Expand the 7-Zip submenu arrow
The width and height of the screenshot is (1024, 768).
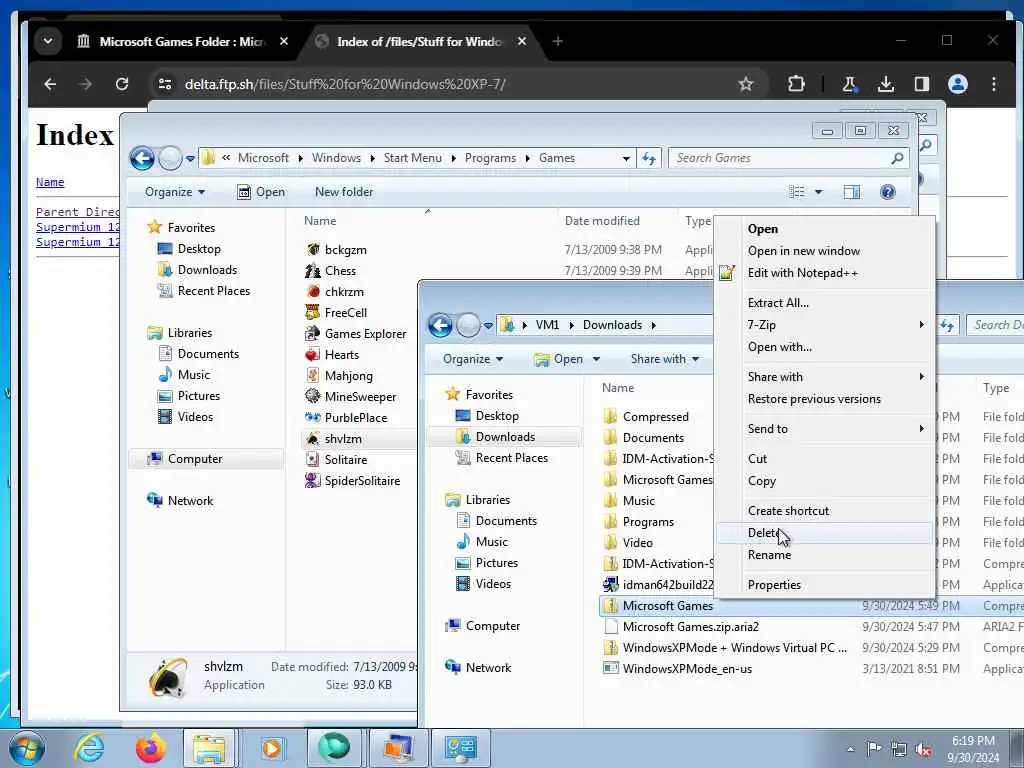pos(921,325)
